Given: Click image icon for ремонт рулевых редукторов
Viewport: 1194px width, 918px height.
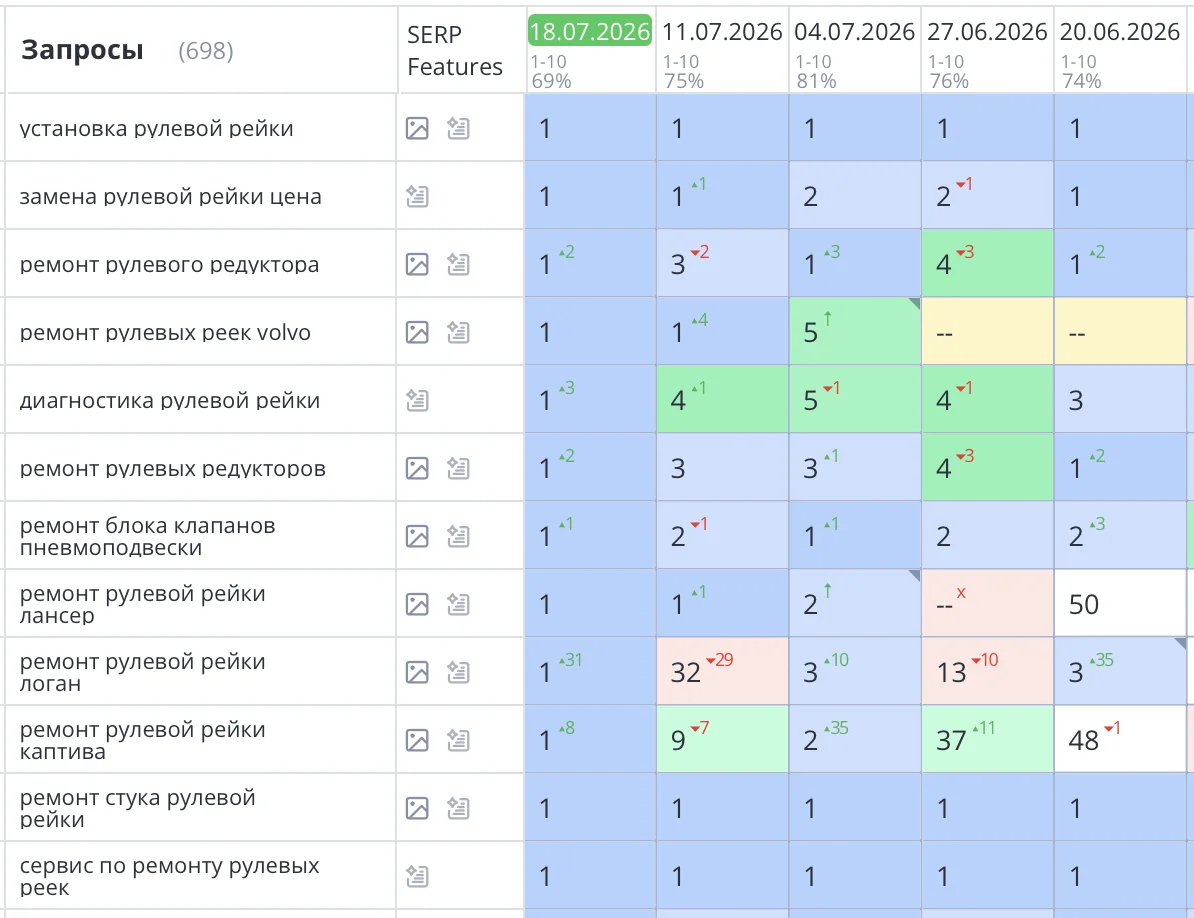Looking at the screenshot, I should (x=417, y=468).
